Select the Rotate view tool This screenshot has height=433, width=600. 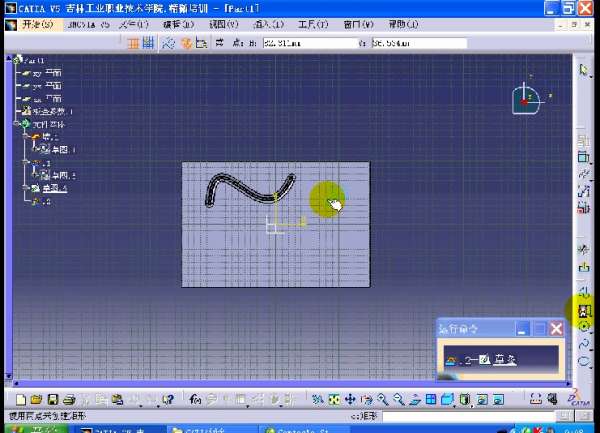367,400
